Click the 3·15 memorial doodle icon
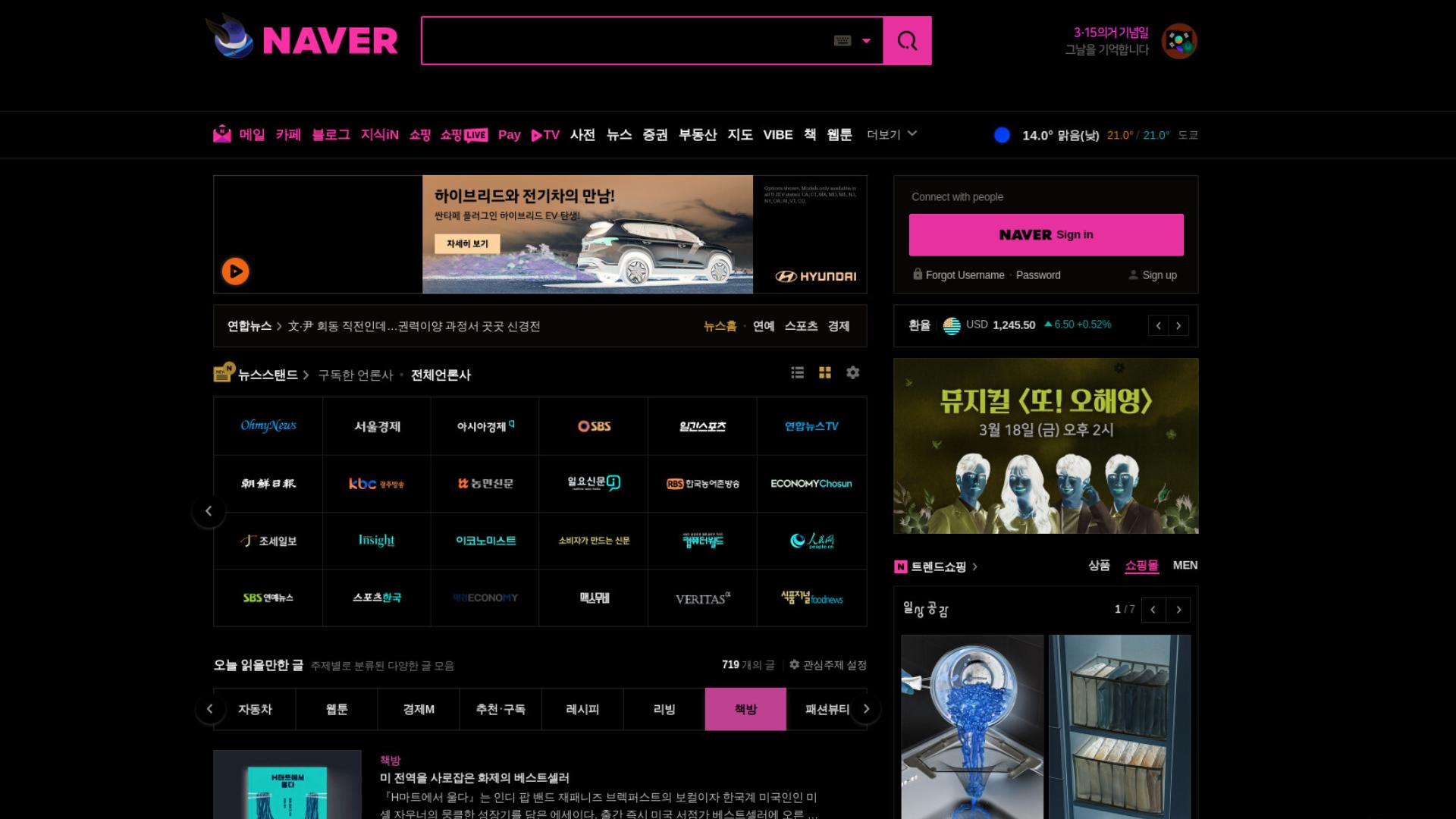This screenshot has width=1456, height=819. click(1179, 41)
